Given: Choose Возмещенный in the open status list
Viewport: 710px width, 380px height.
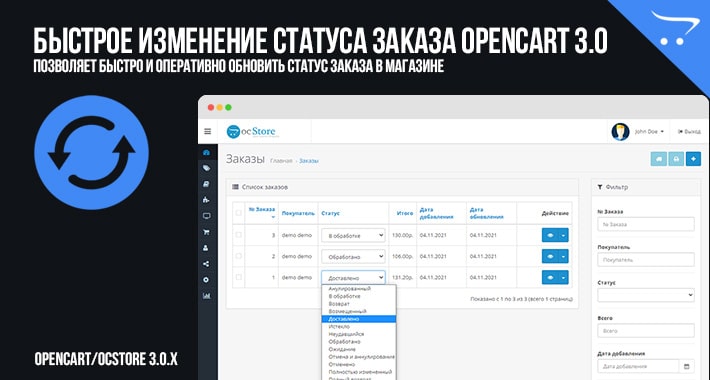Looking at the screenshot, I should (359, 312).
